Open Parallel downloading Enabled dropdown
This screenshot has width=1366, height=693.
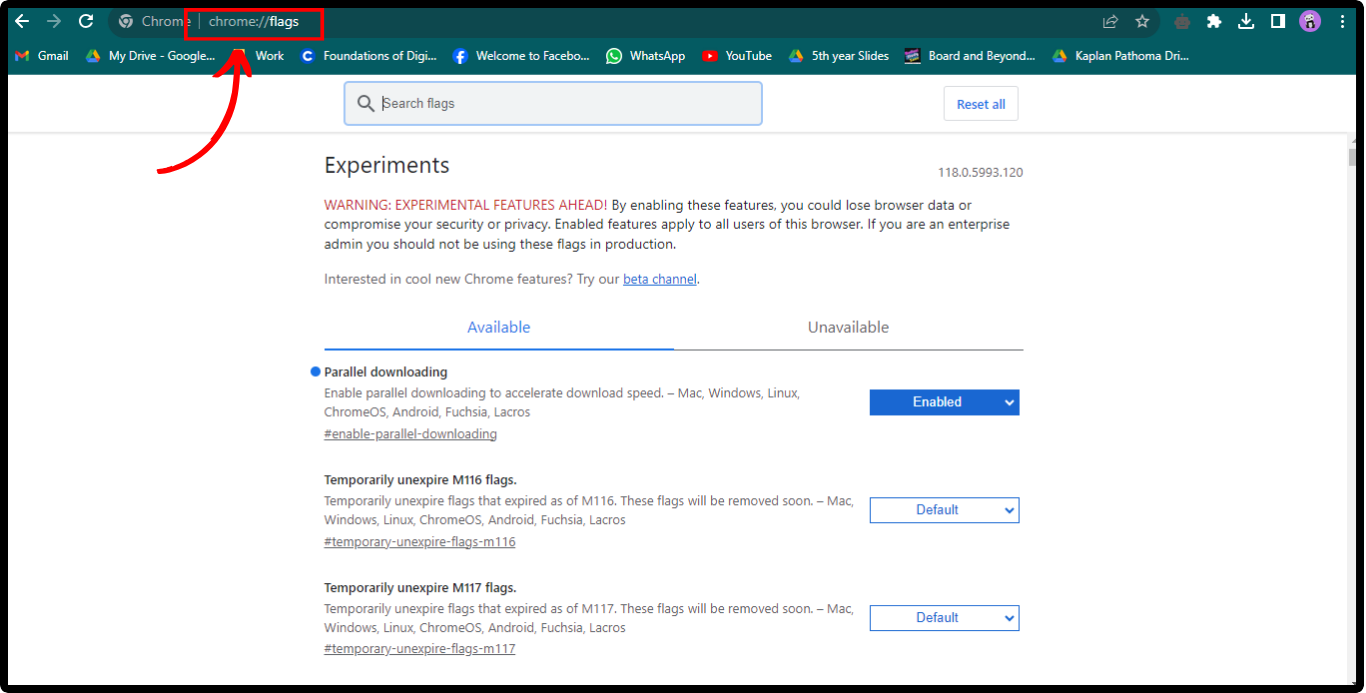click(944, 402)
